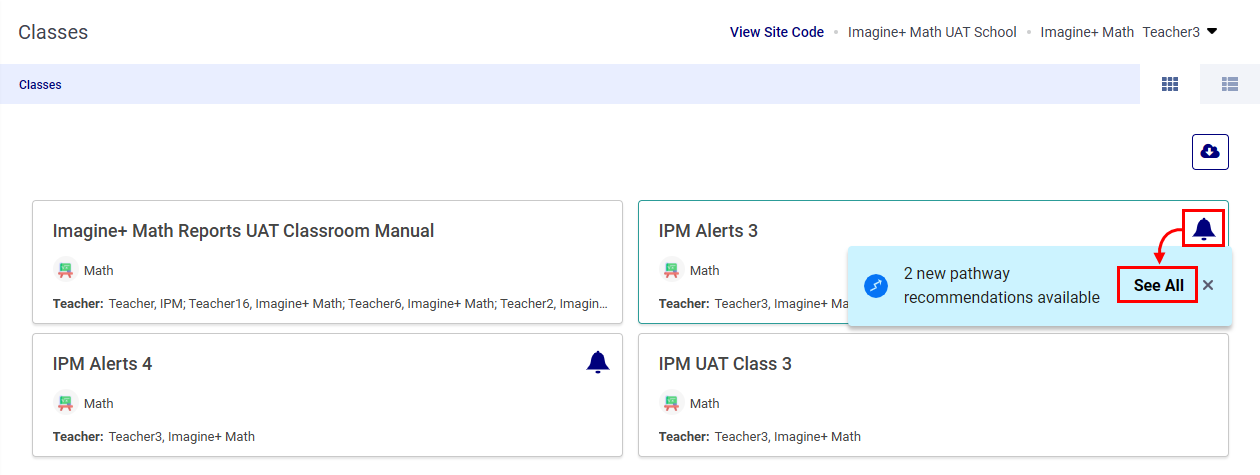Click the Classes breadcrumb
1260x475 pixels.
40,85
